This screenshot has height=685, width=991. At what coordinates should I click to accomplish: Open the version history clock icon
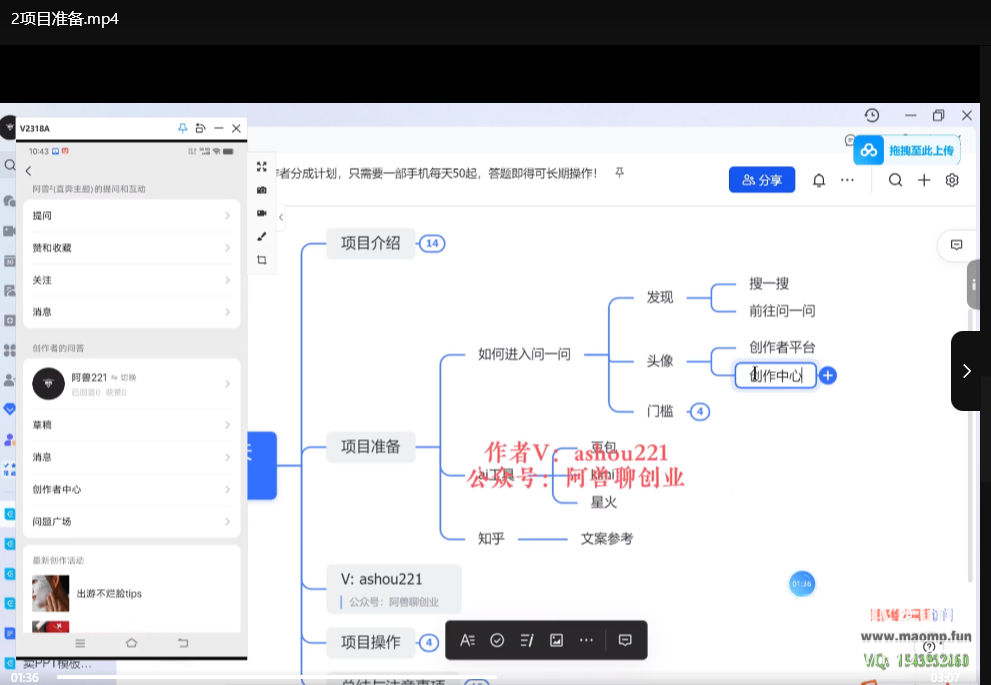pyautogui.click(x=872, y=116)
